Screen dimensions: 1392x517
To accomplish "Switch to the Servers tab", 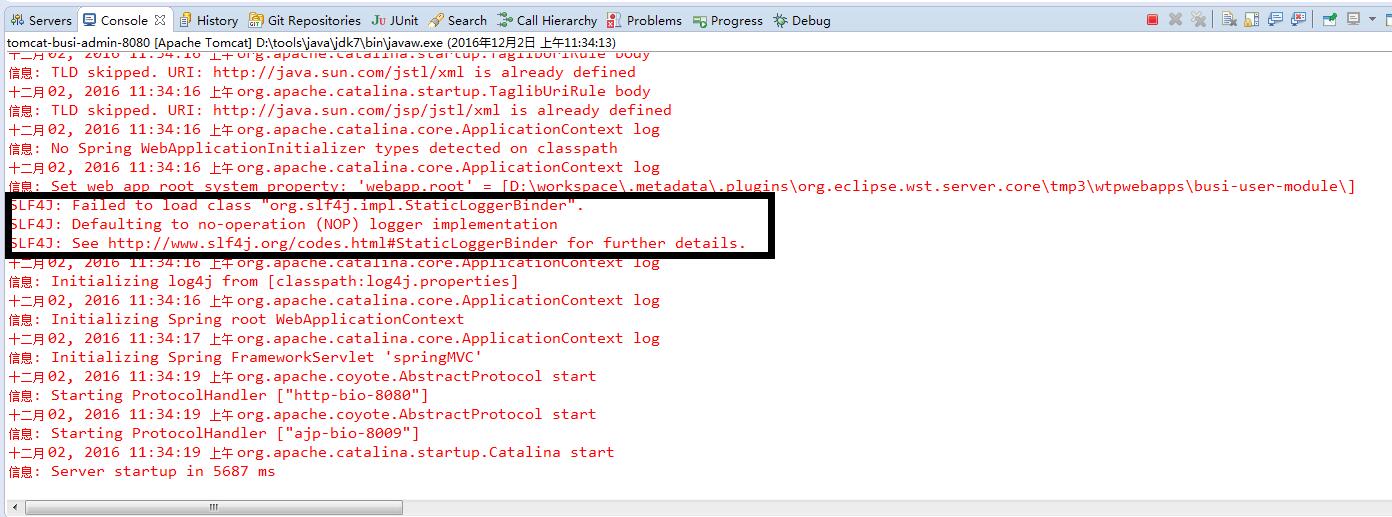I will coord(40,20).
